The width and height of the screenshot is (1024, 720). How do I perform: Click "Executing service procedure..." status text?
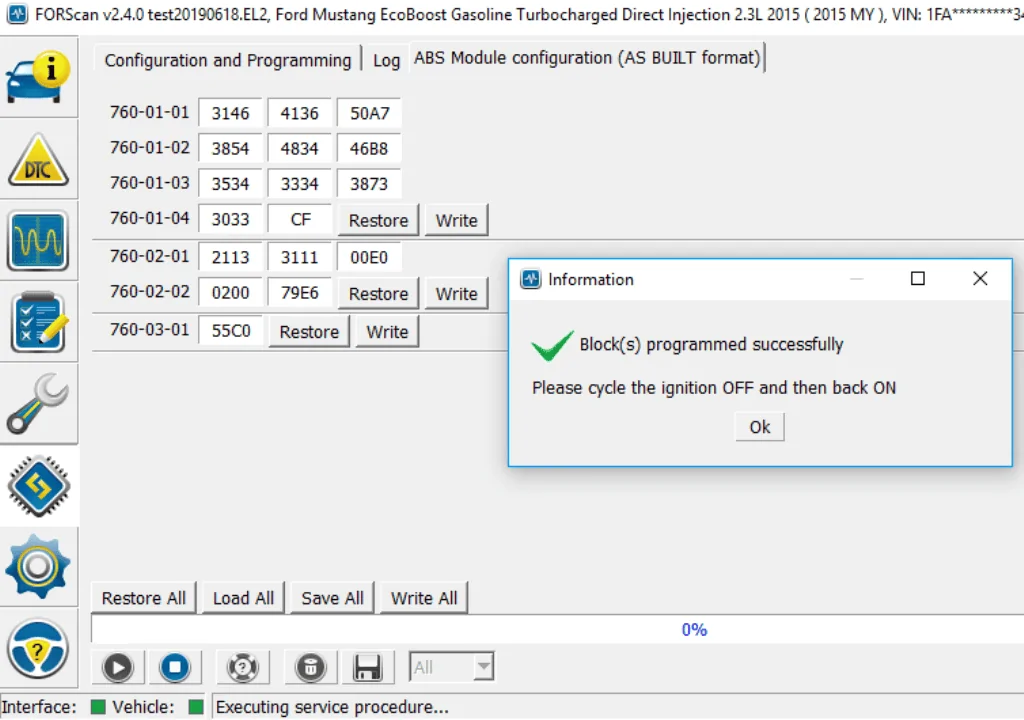332,707
